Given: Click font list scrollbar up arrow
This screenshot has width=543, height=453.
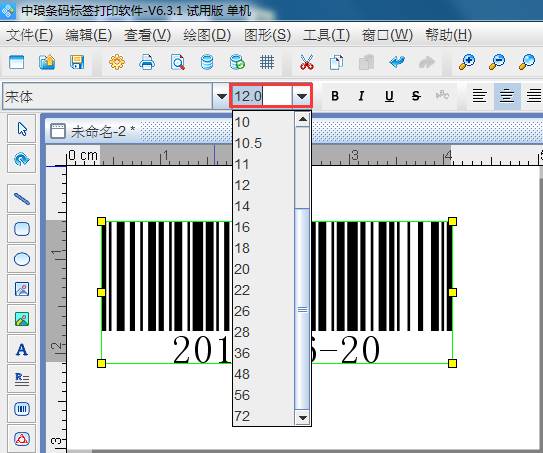Looking at the screenshot, I should [303, 119].
